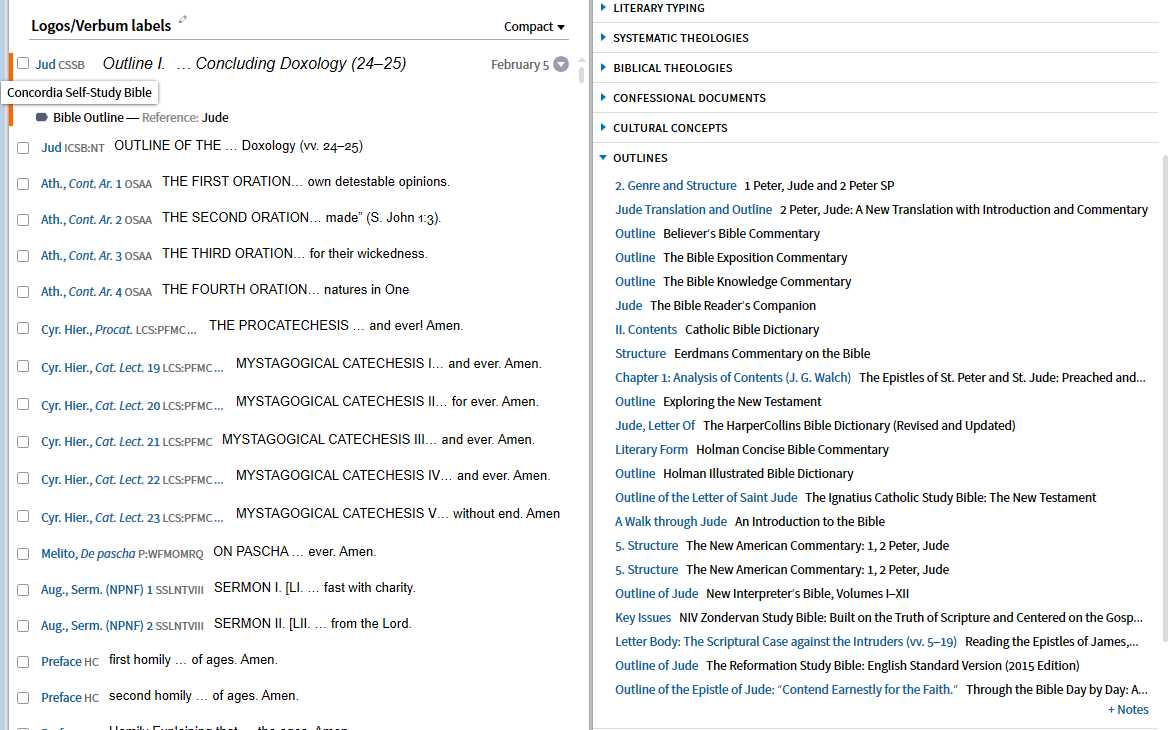
Task: Check the ON PASCHA row checkbox
Action: click(x=23, y=554)
